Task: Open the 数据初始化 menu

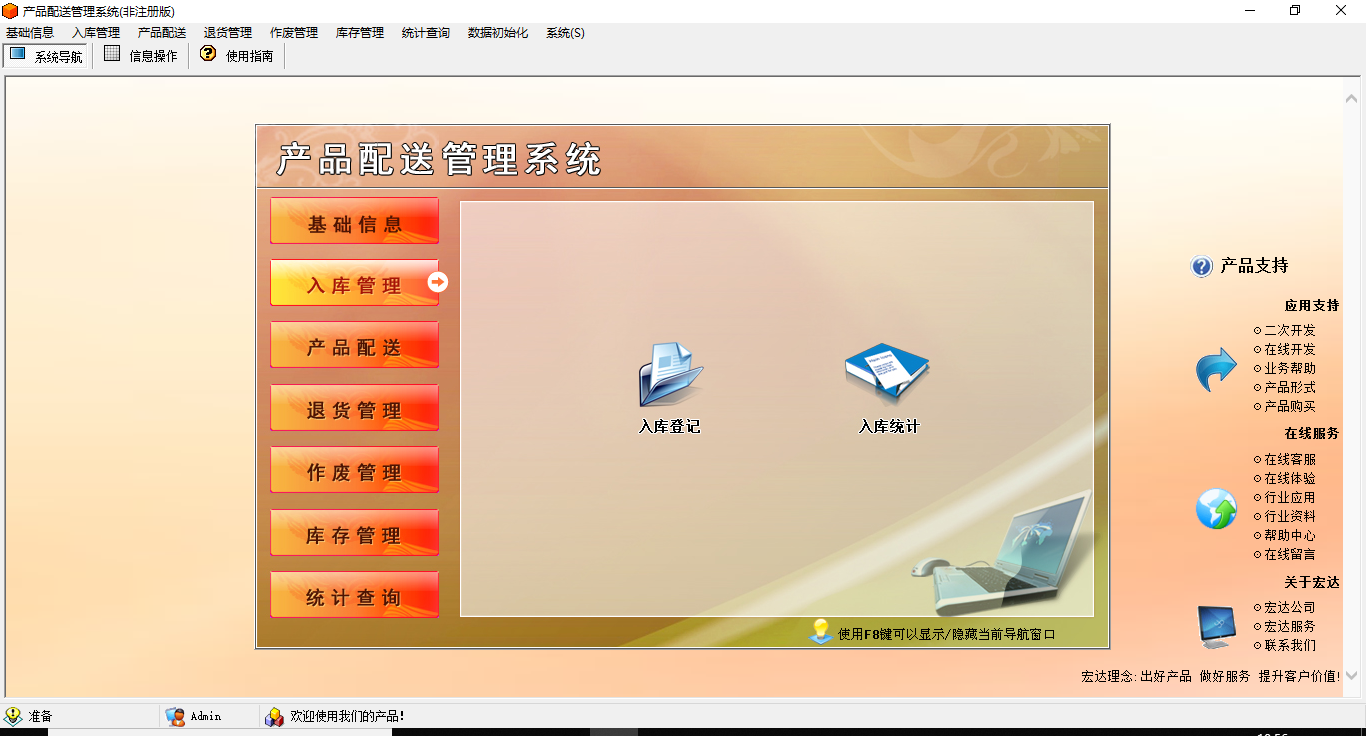Action: coord(498,33)
